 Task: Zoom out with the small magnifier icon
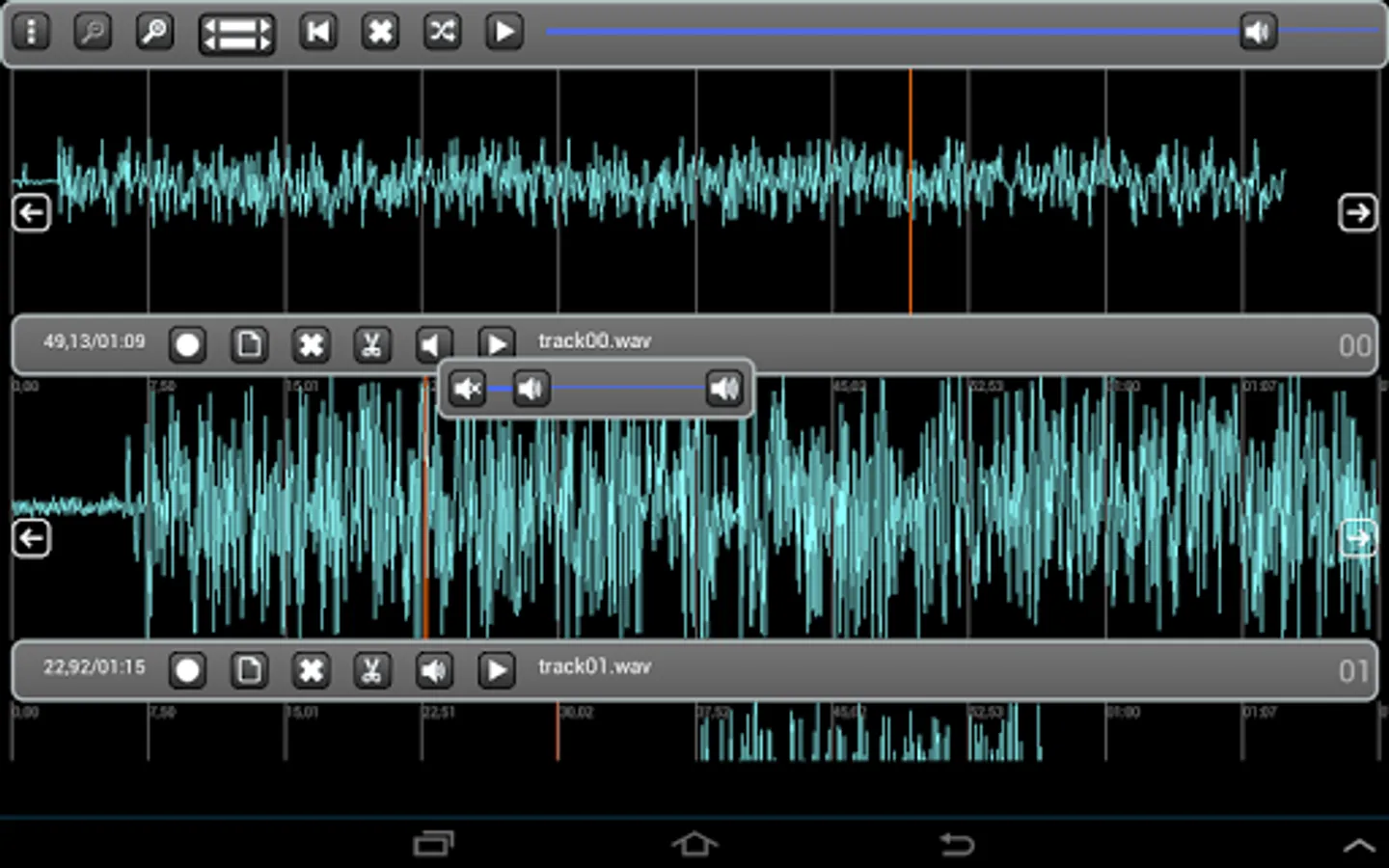click(93, 32)
